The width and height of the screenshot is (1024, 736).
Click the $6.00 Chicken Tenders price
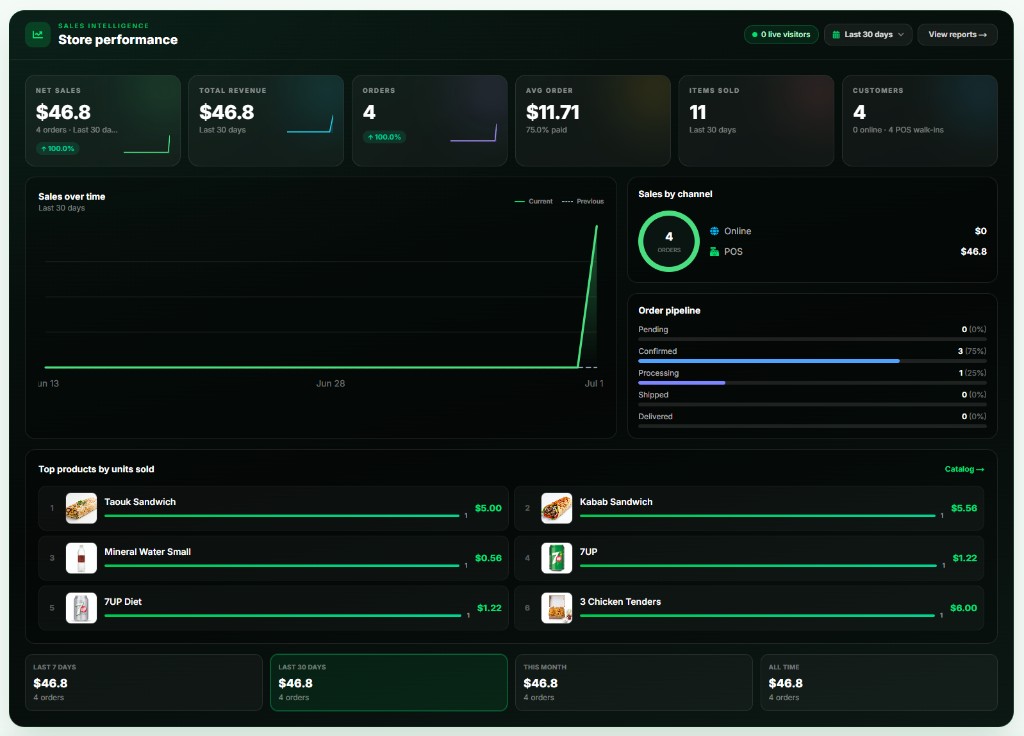[963, 608]
